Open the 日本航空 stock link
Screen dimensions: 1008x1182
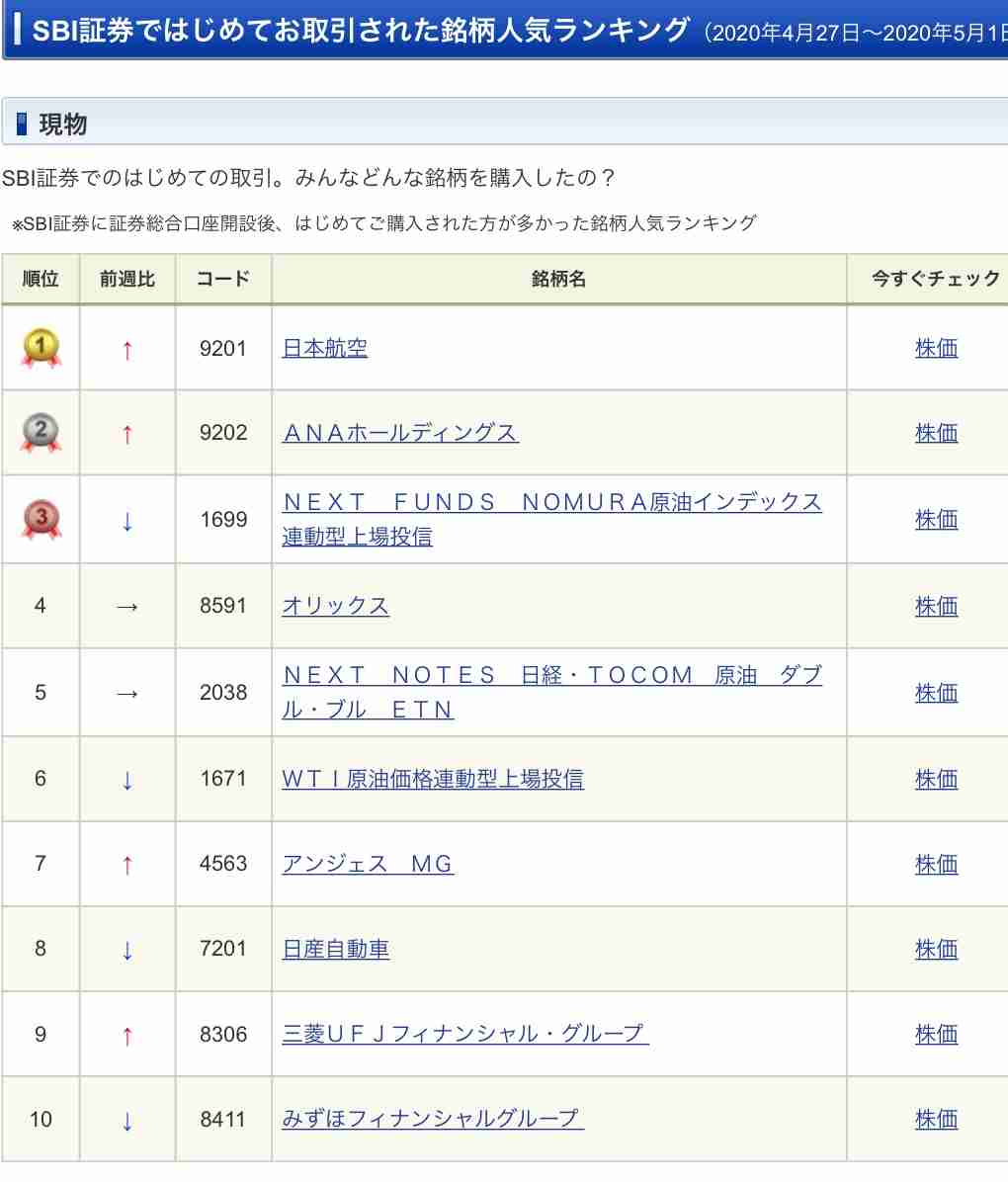tap(324, 348)
